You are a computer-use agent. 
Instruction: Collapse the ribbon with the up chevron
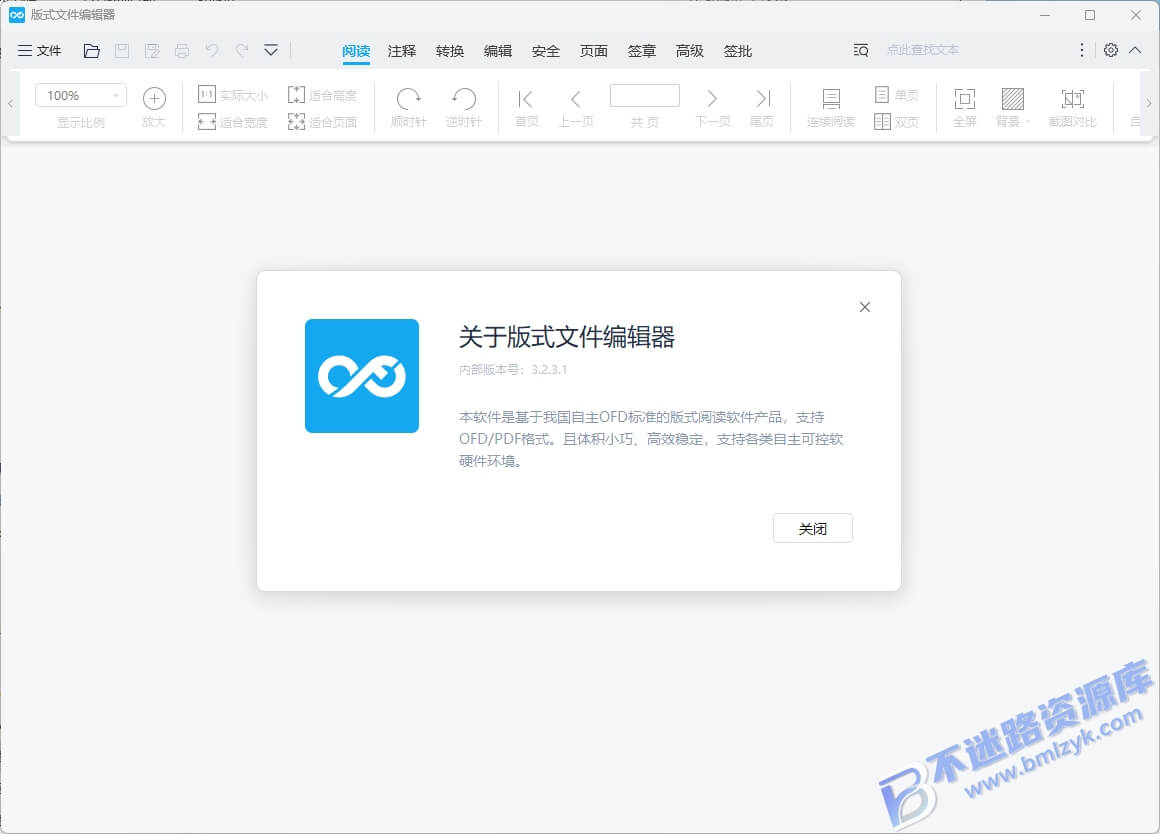[1135, 50]
